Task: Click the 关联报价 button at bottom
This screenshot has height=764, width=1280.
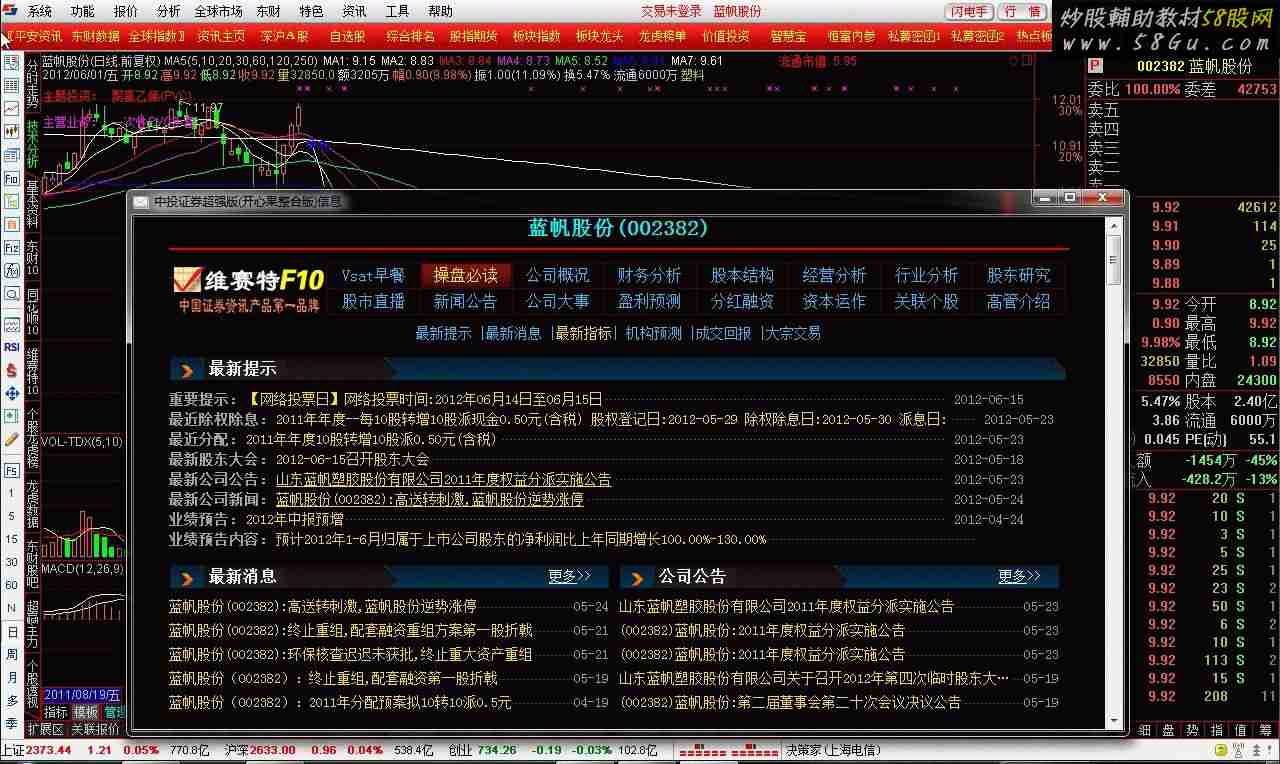Action: coord(95,729)
